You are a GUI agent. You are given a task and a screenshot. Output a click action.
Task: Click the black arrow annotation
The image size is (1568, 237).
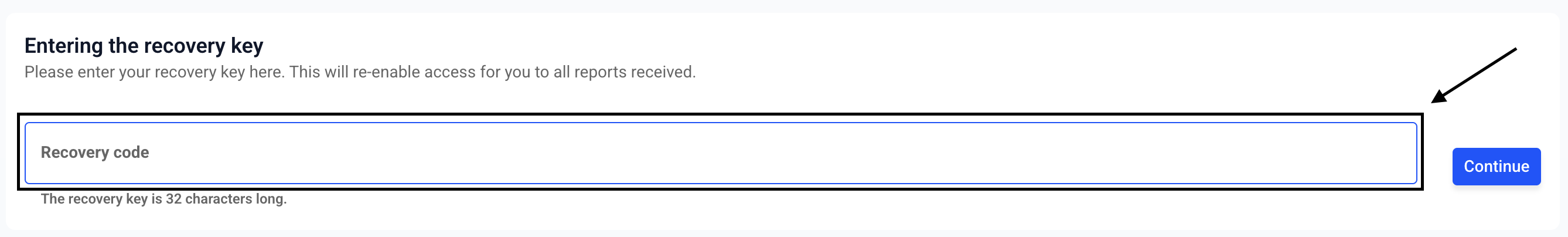click(1473, 75)
